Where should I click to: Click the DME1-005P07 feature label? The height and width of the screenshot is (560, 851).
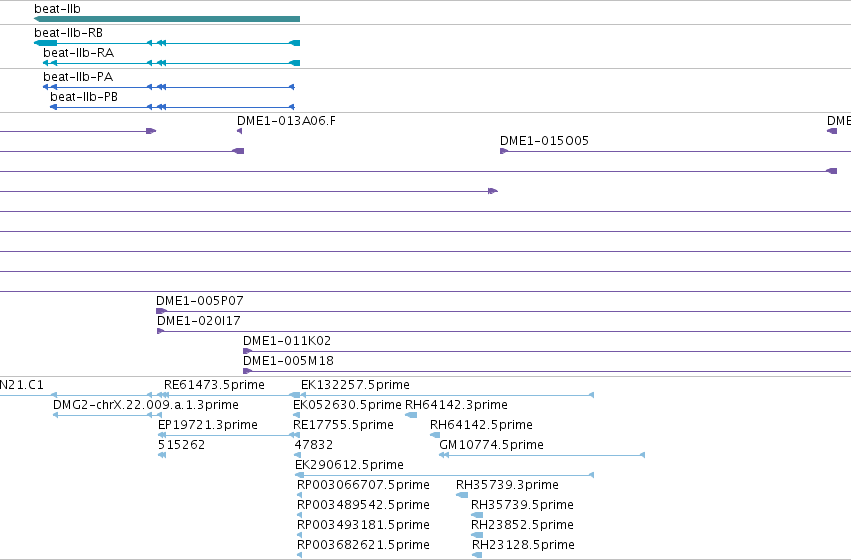200,300
